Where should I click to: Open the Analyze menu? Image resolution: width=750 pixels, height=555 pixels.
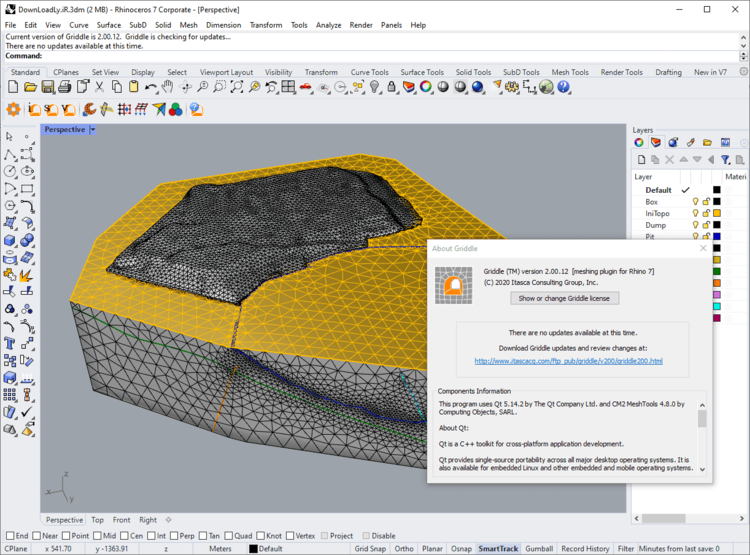tap(328, 25)
